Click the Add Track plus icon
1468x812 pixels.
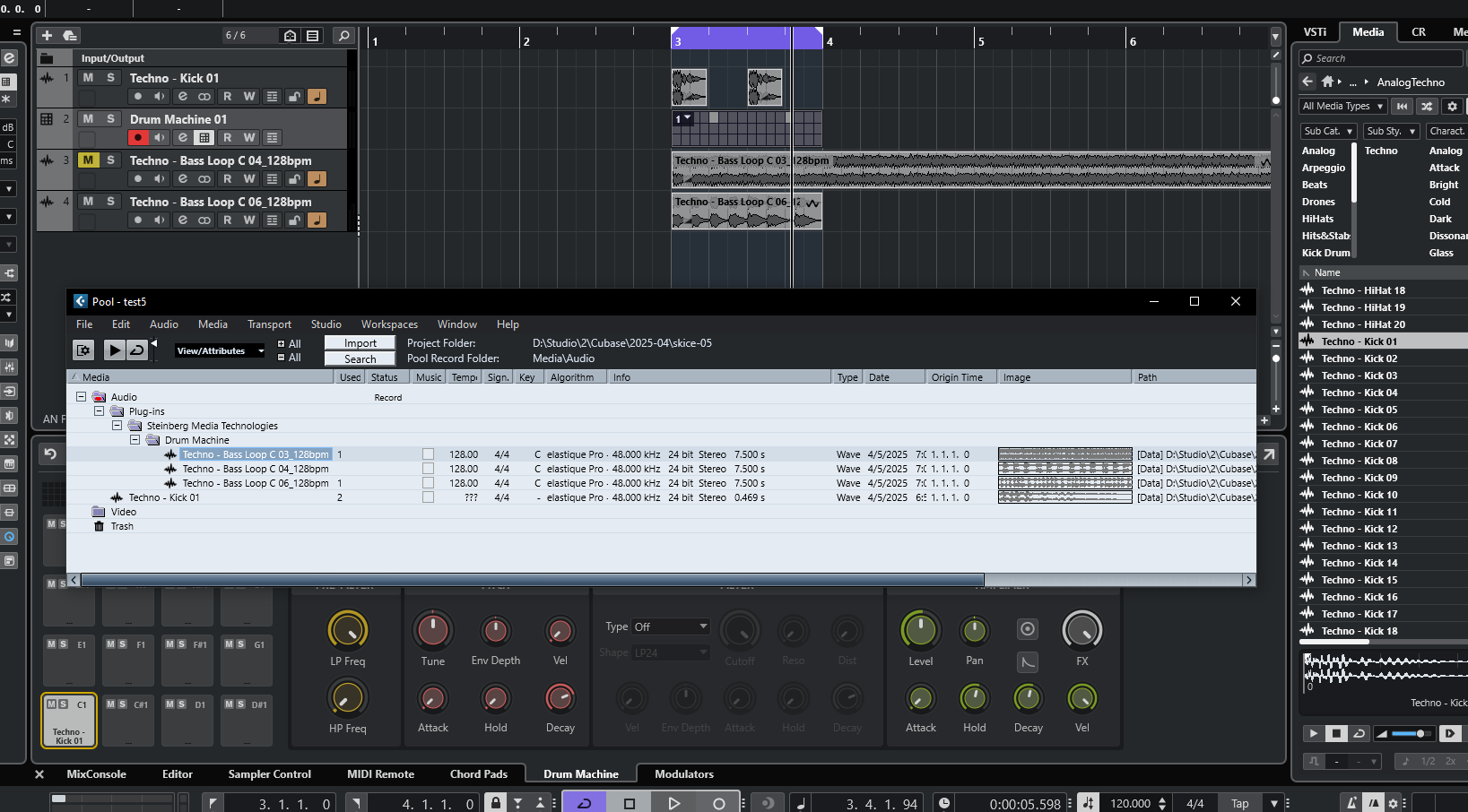pyautogui.click(x=47, y=36)
